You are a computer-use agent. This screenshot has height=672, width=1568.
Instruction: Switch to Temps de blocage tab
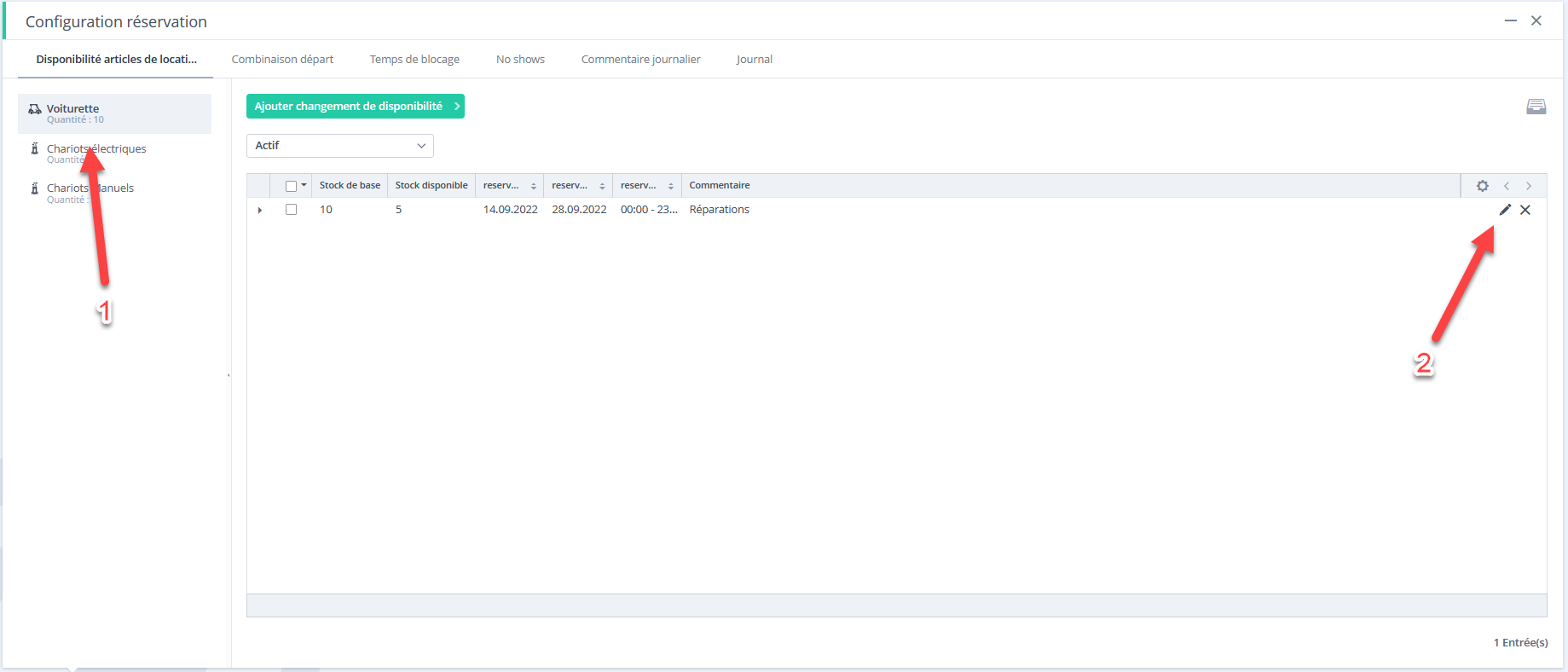(414, 60)
